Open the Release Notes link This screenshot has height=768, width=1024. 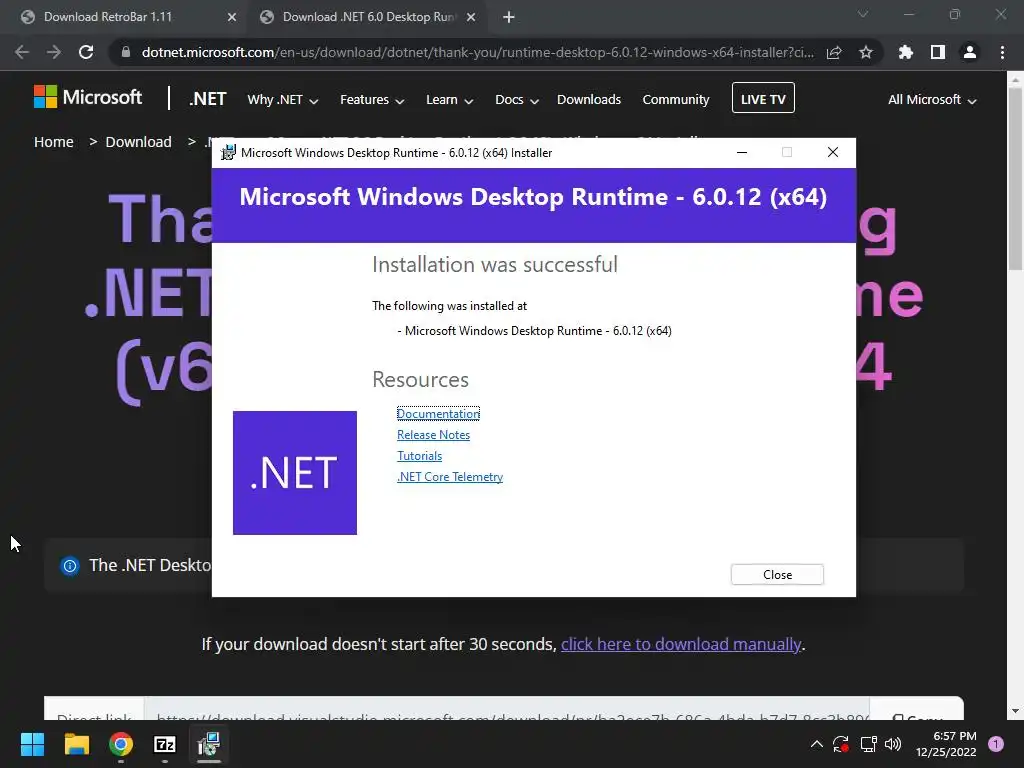click(x=433, y=435)
